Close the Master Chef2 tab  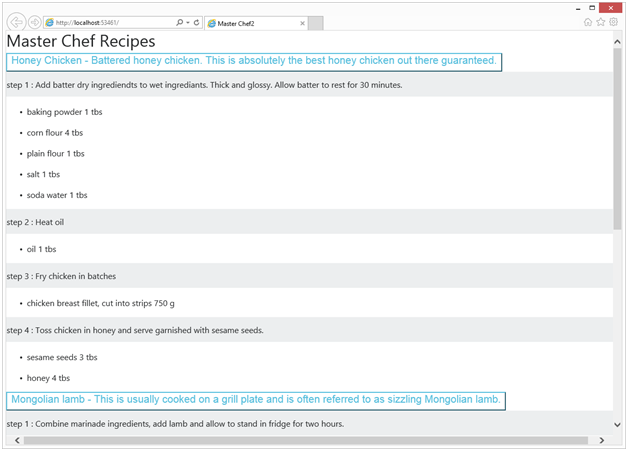click(x=302, y=23)
